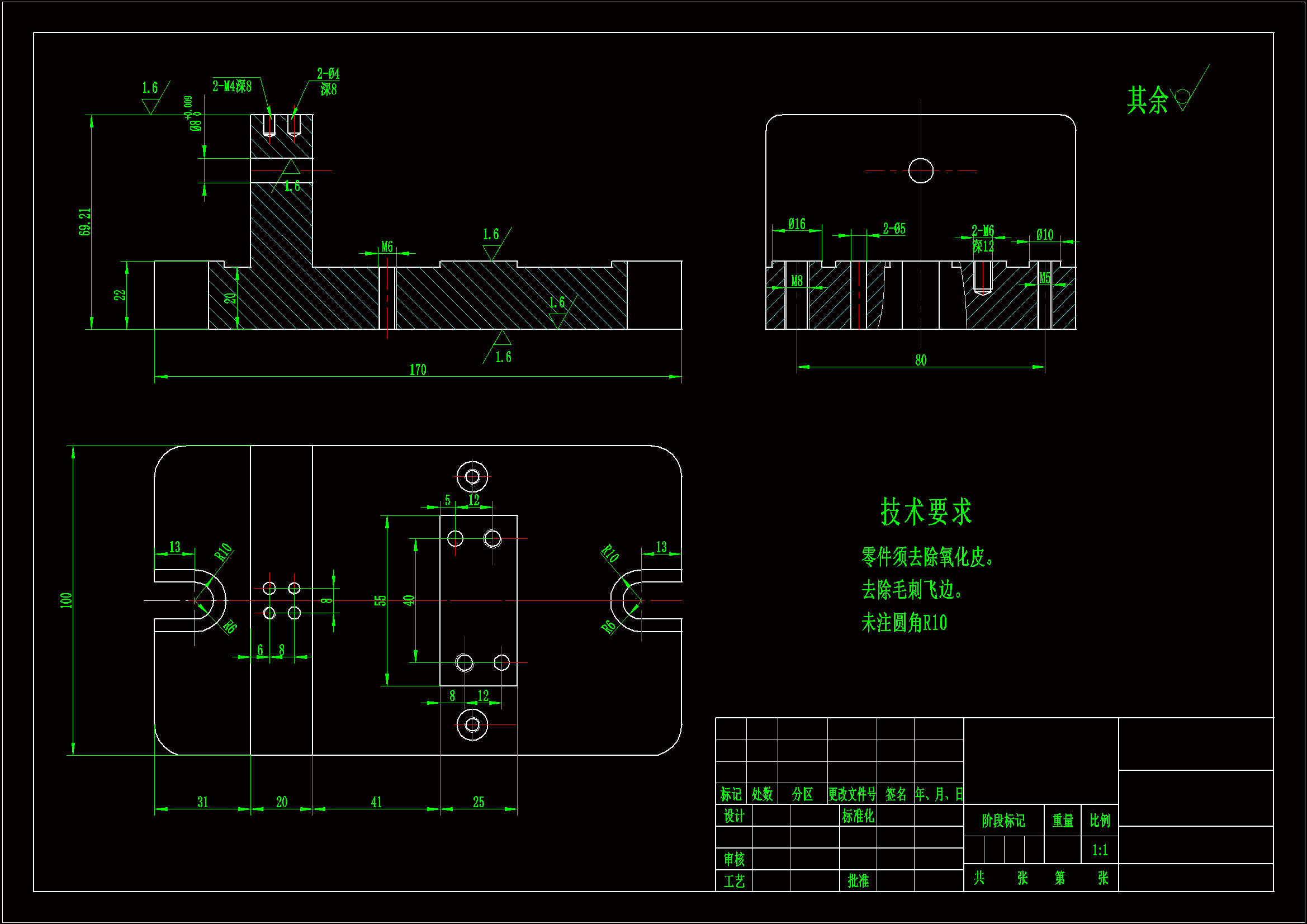Select the Ø10 dimension text
Screen dimensions: 1307x924
(x=1045, y=235)
